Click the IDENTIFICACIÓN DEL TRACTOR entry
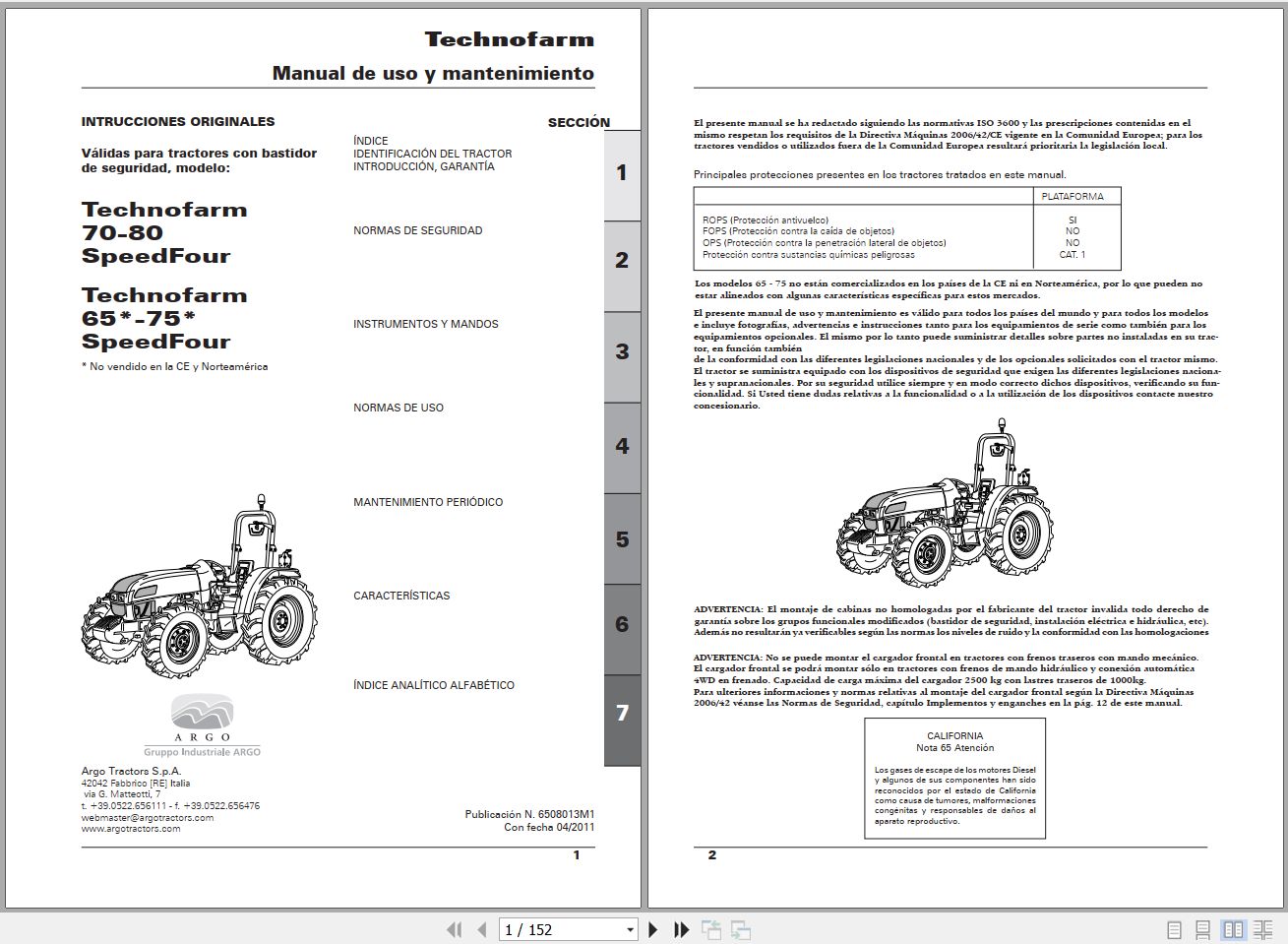1288x944 pixels. 433,154
